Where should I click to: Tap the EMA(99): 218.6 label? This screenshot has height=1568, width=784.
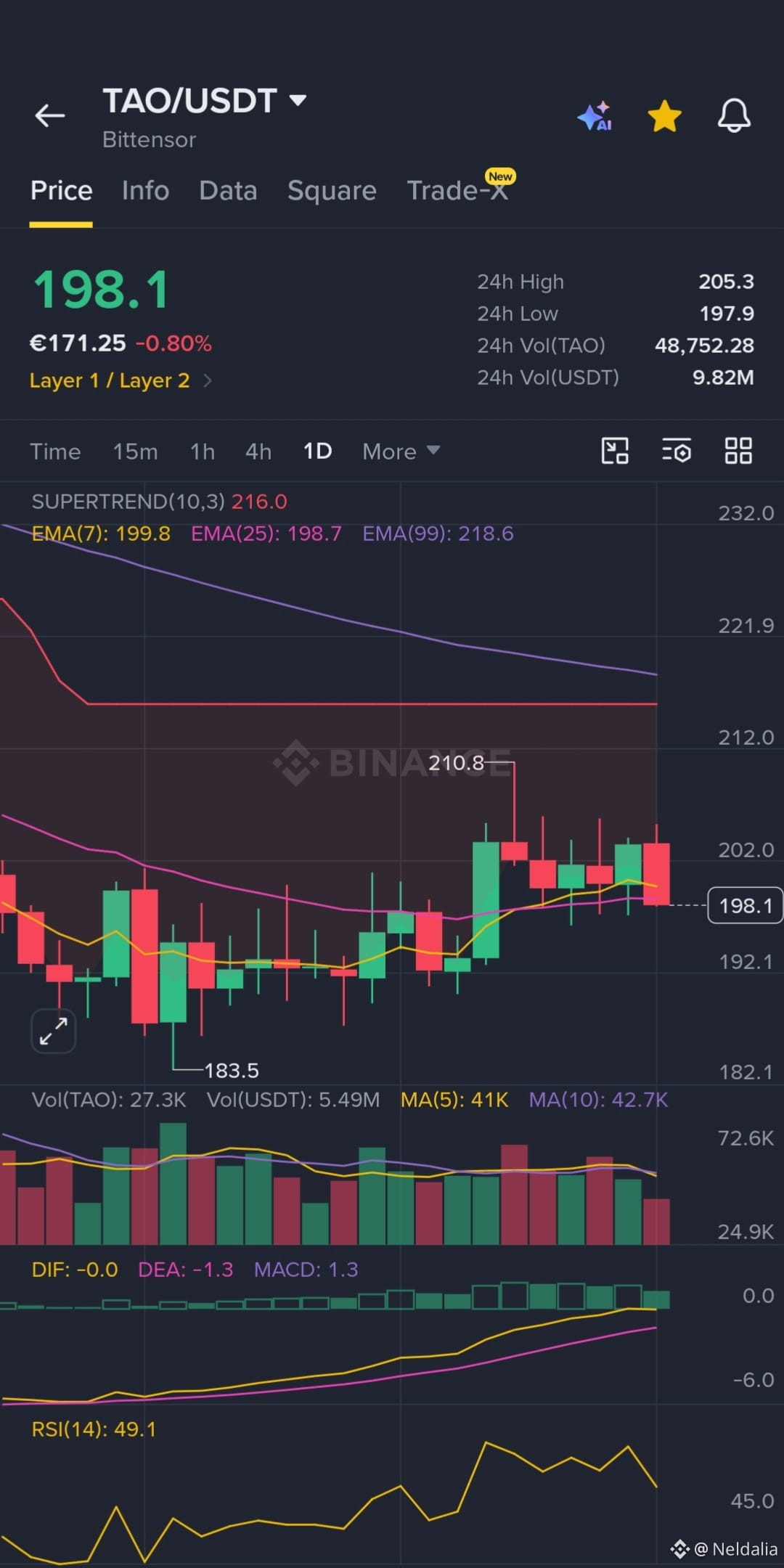438,534
